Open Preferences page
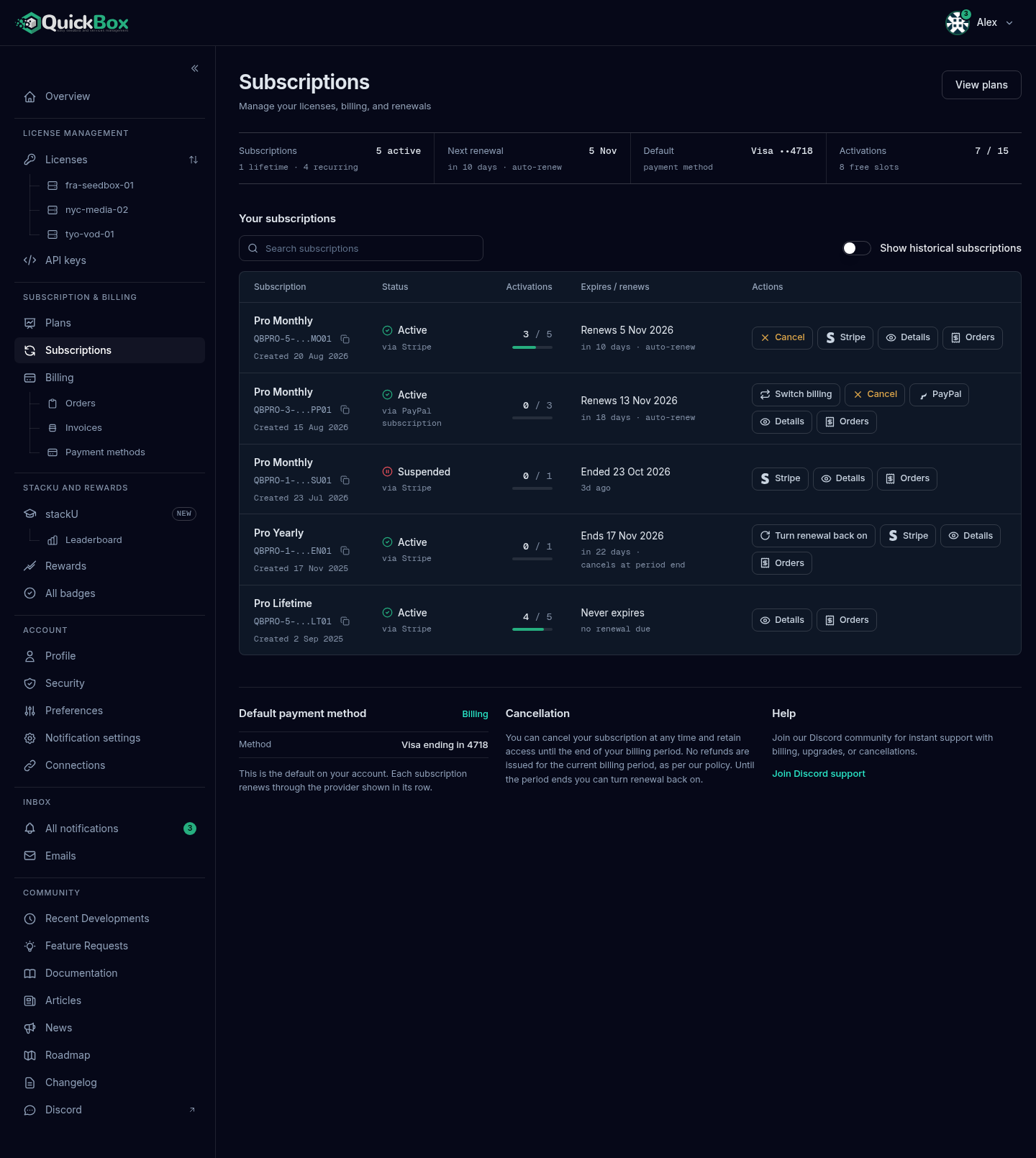Screen dimensions: 1036x1158 pyautogui.click(x=109, y=711)
